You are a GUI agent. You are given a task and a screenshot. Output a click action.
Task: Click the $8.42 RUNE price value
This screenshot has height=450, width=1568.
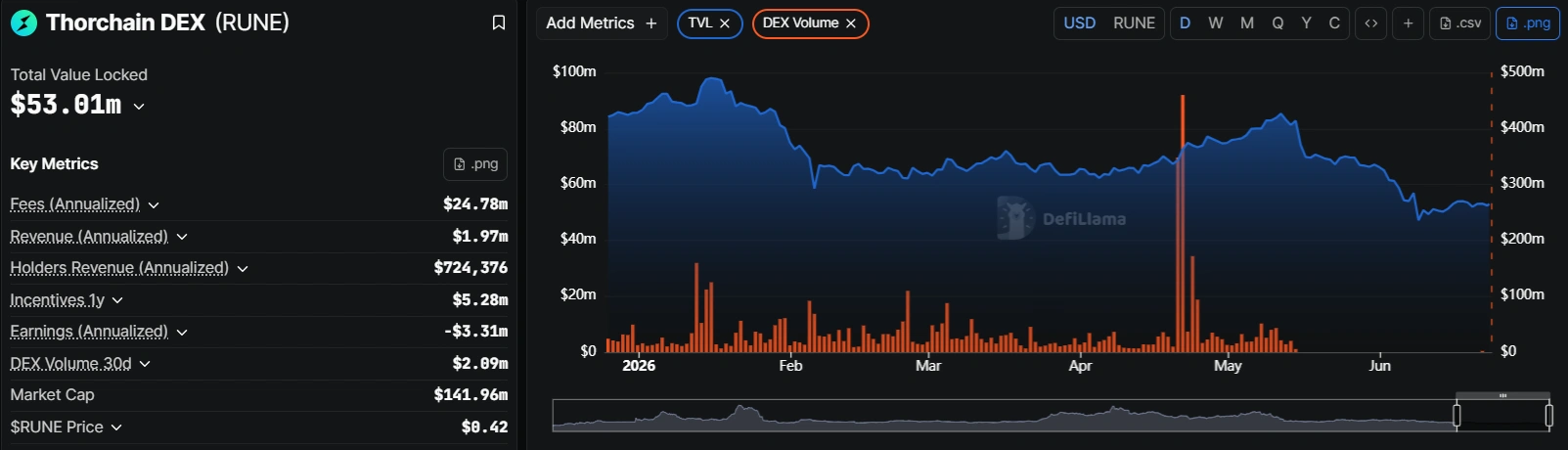coord(484,427)
